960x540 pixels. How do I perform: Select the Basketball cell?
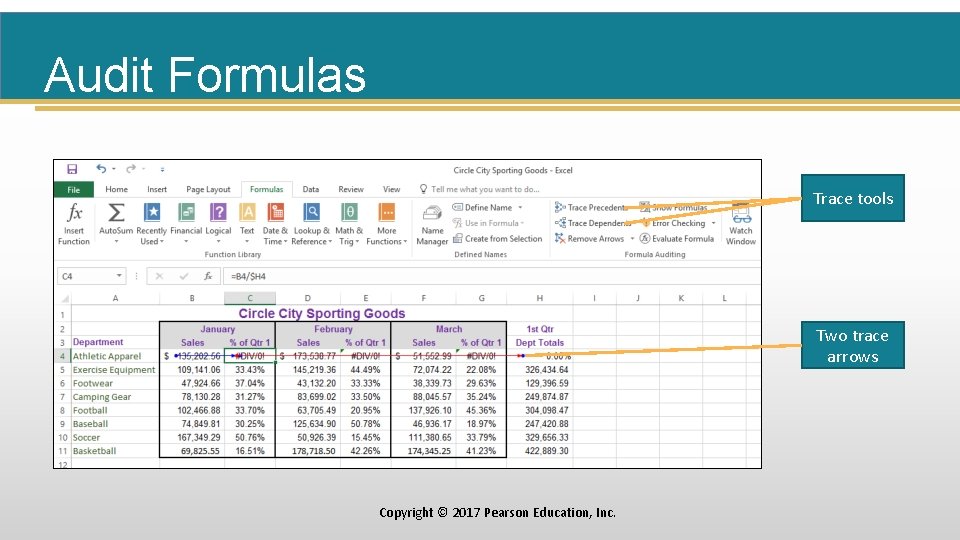pyautogui.click(x=115, y=451)
